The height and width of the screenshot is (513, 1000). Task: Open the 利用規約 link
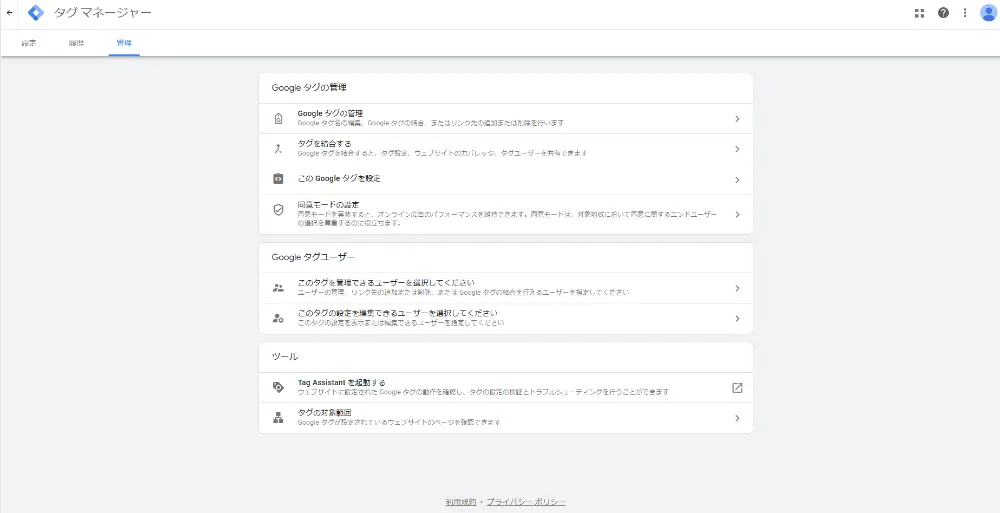[x=460, y=502]
